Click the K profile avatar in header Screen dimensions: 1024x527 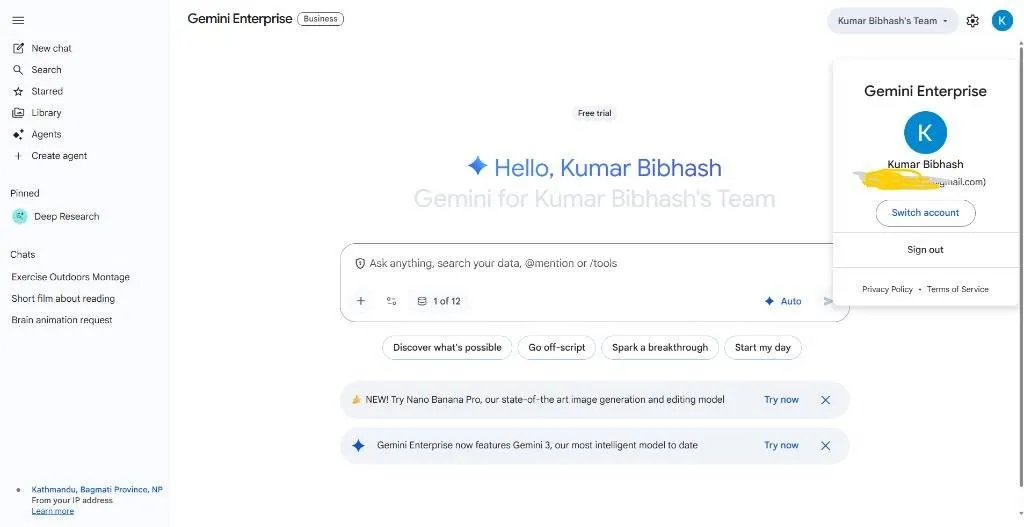point(1002,21)
